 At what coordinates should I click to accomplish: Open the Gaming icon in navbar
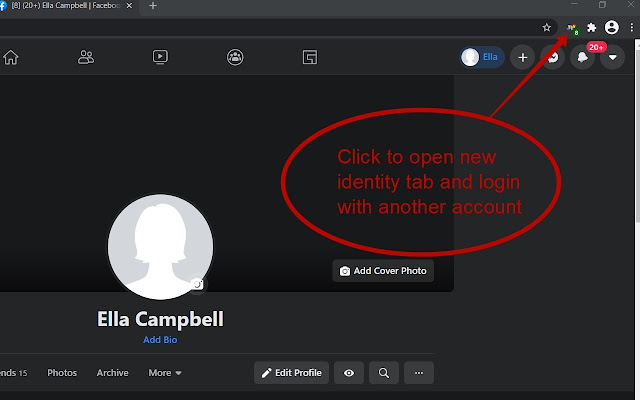pyautogui.click(x=310, y=57)
